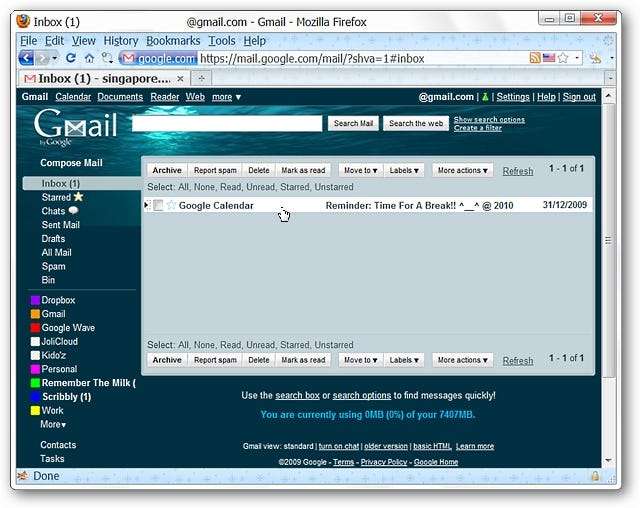This screenshot has height=508, width=640.
Task: Expand the more menu in Google bar
Action: (x=227, y=97)
